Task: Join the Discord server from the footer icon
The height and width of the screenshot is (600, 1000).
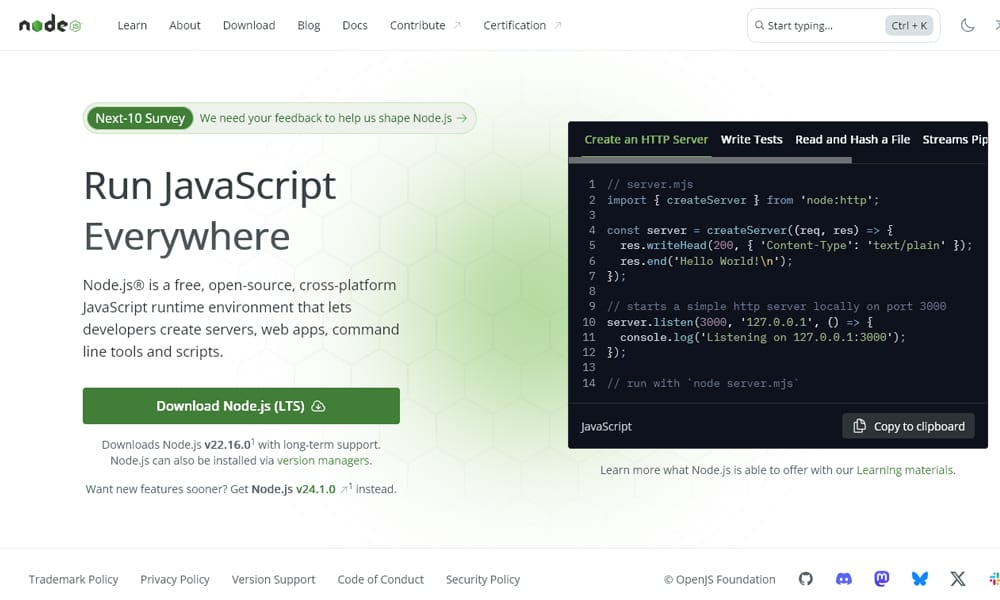Action: tap(843, 578)
